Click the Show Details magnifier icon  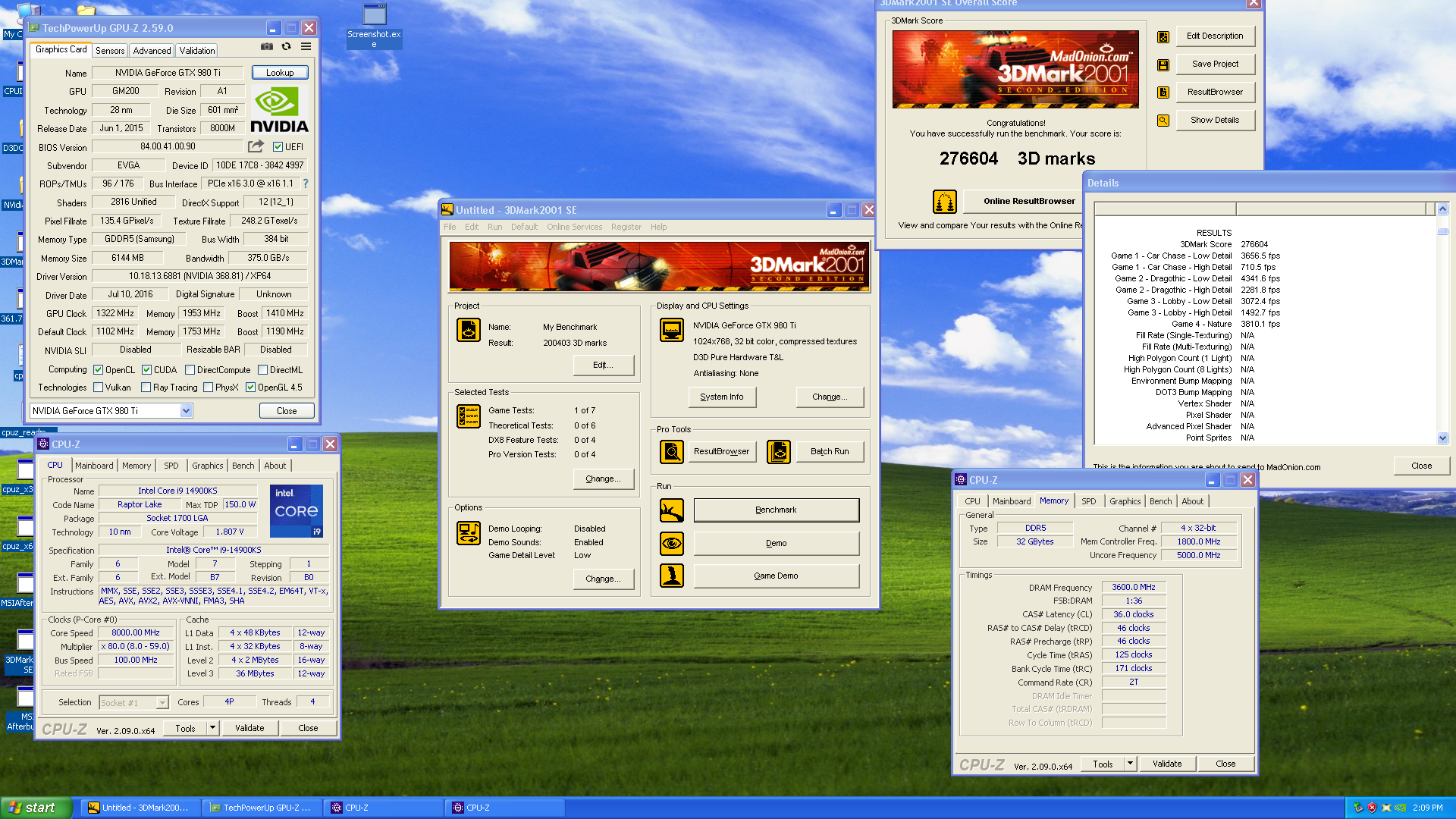(1163, 121)
